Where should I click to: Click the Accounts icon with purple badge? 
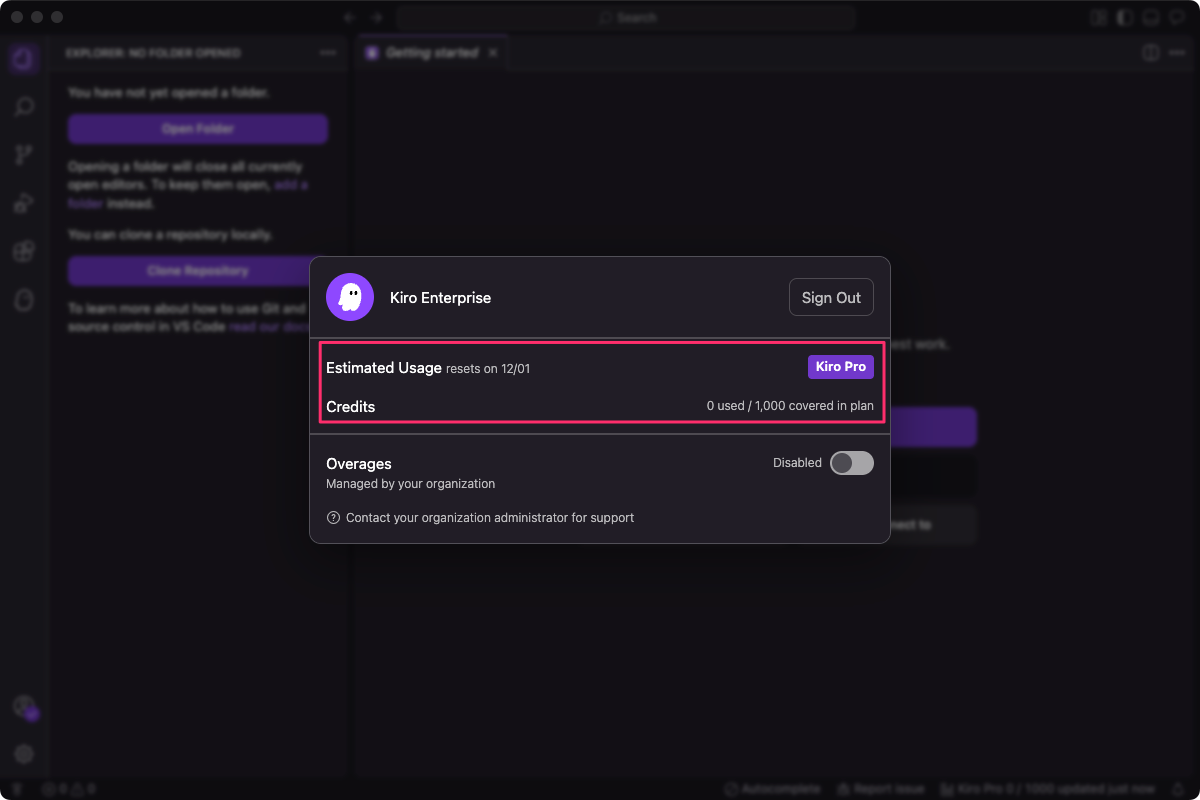[24, 708]
